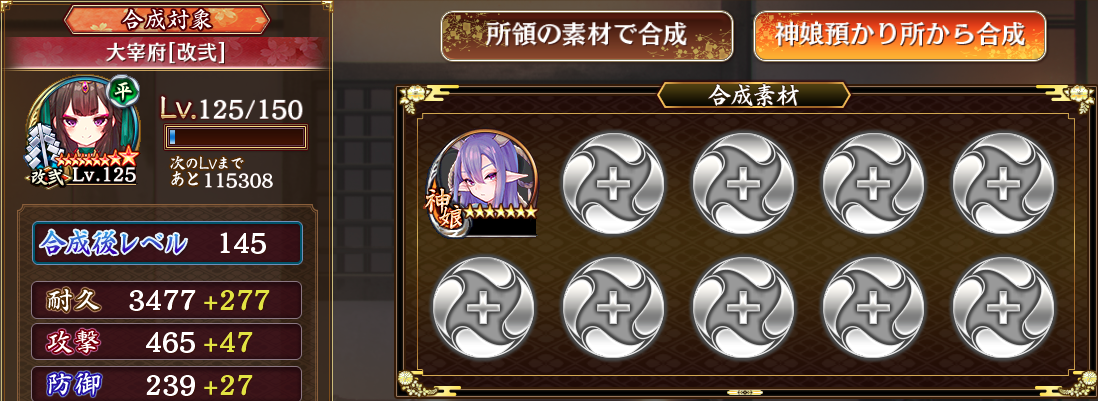Add material to third slot in bottom row

(743, 308)
